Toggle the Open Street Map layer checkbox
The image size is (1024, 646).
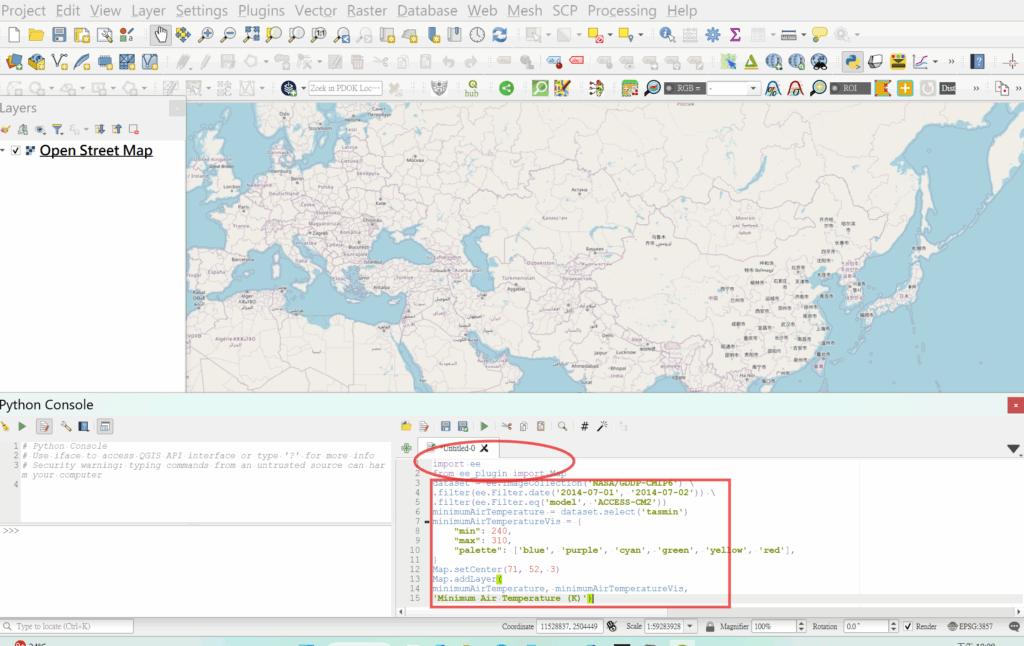(x=15, y=151)
